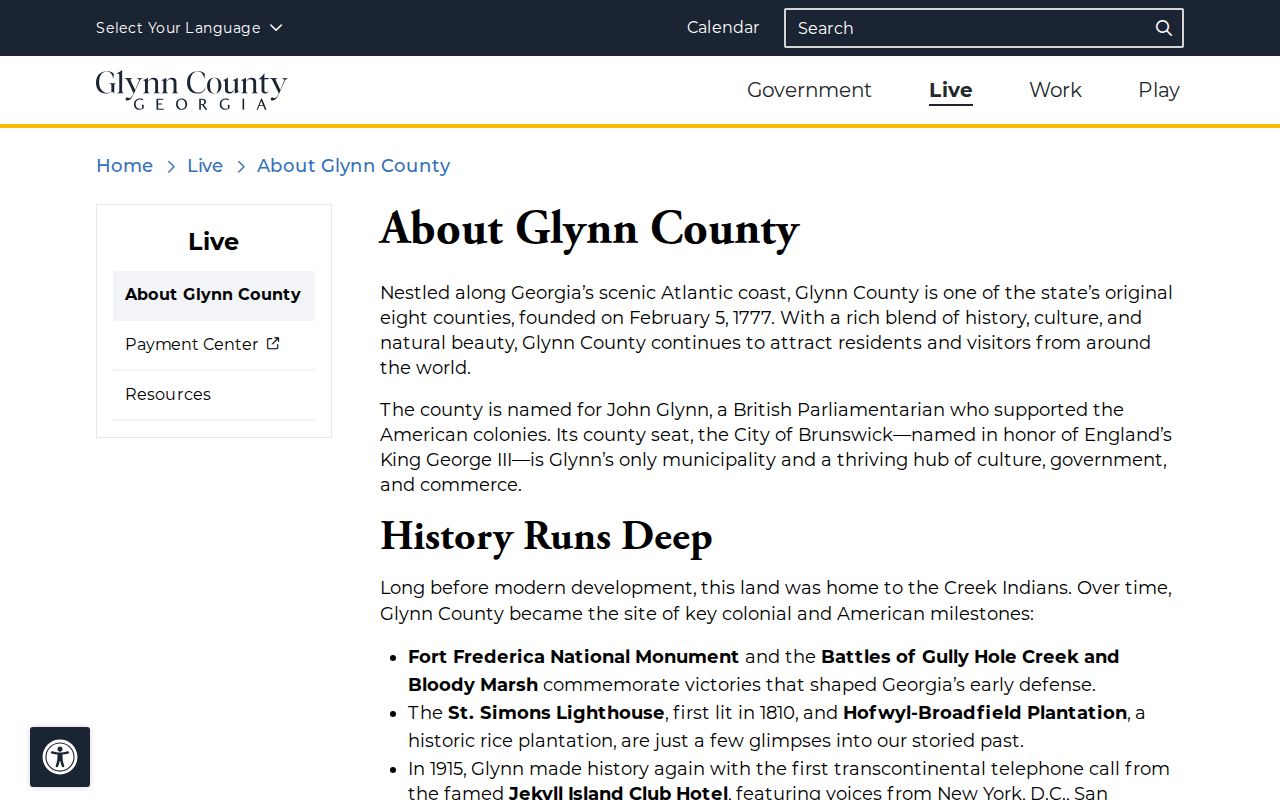Click the Fort Frederica National Monument text
The height and width of the screenshot is (800, 1280).
[x=574, y=657]
